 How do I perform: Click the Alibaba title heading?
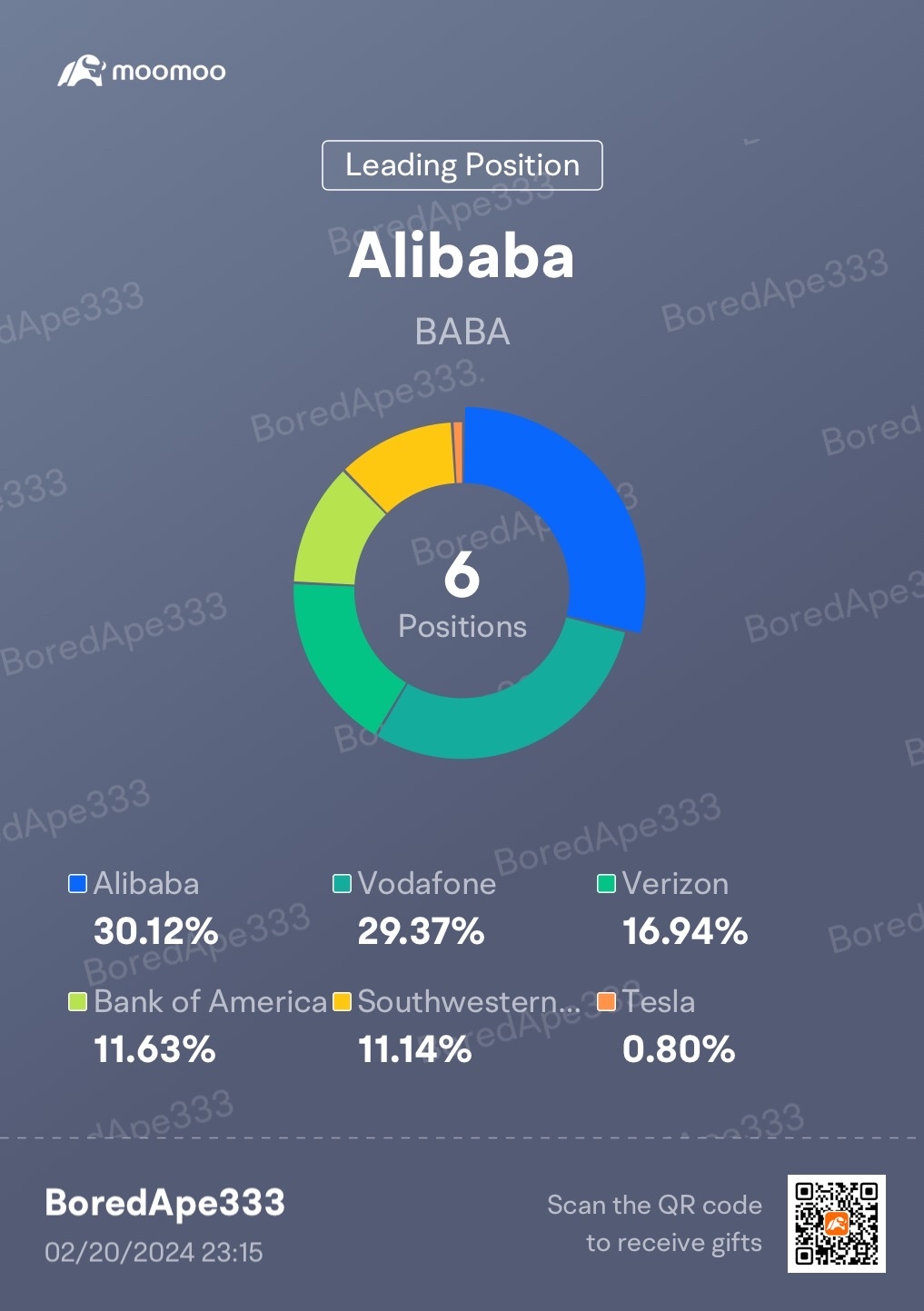462,255
